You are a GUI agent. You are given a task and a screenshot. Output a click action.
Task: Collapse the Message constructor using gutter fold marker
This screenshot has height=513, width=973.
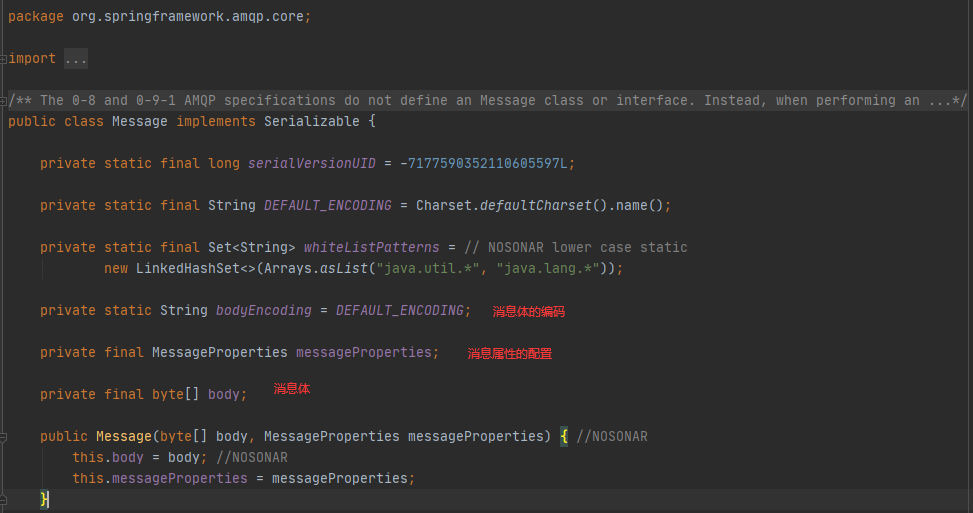click(x=3, y=437)
